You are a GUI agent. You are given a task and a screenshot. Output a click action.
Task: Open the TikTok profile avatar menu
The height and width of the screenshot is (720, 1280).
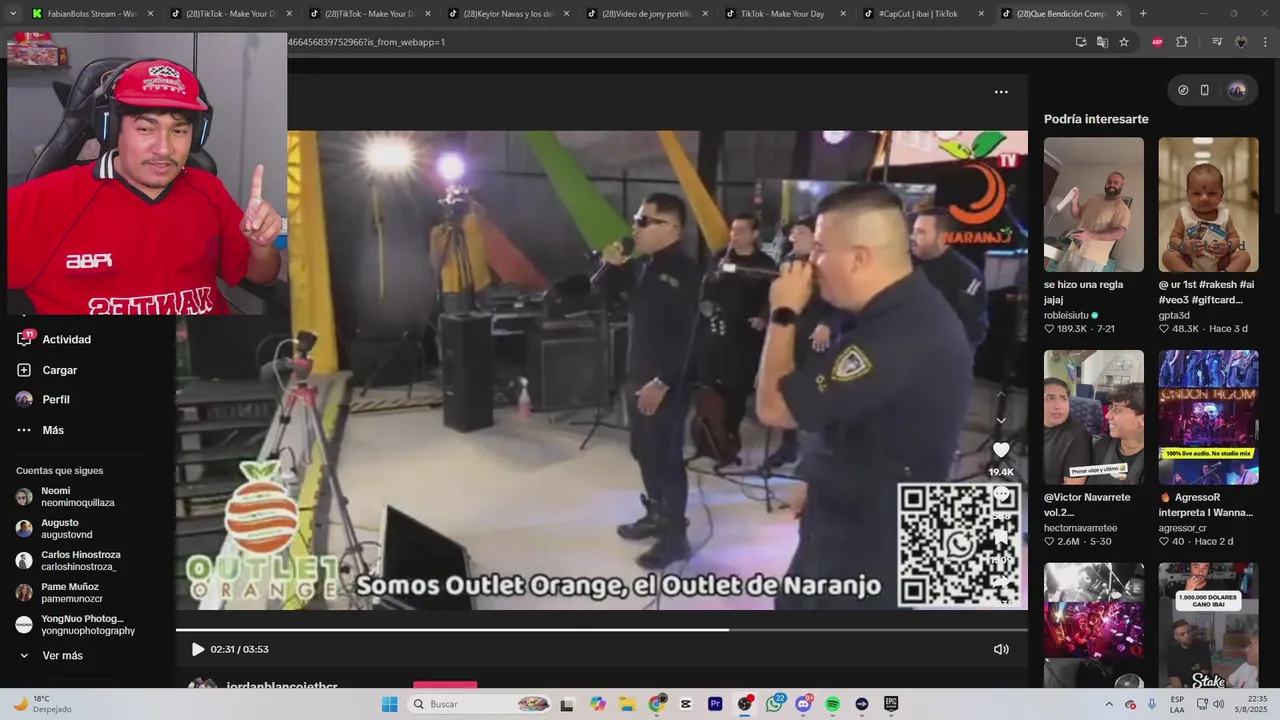tap(1237, 90)
